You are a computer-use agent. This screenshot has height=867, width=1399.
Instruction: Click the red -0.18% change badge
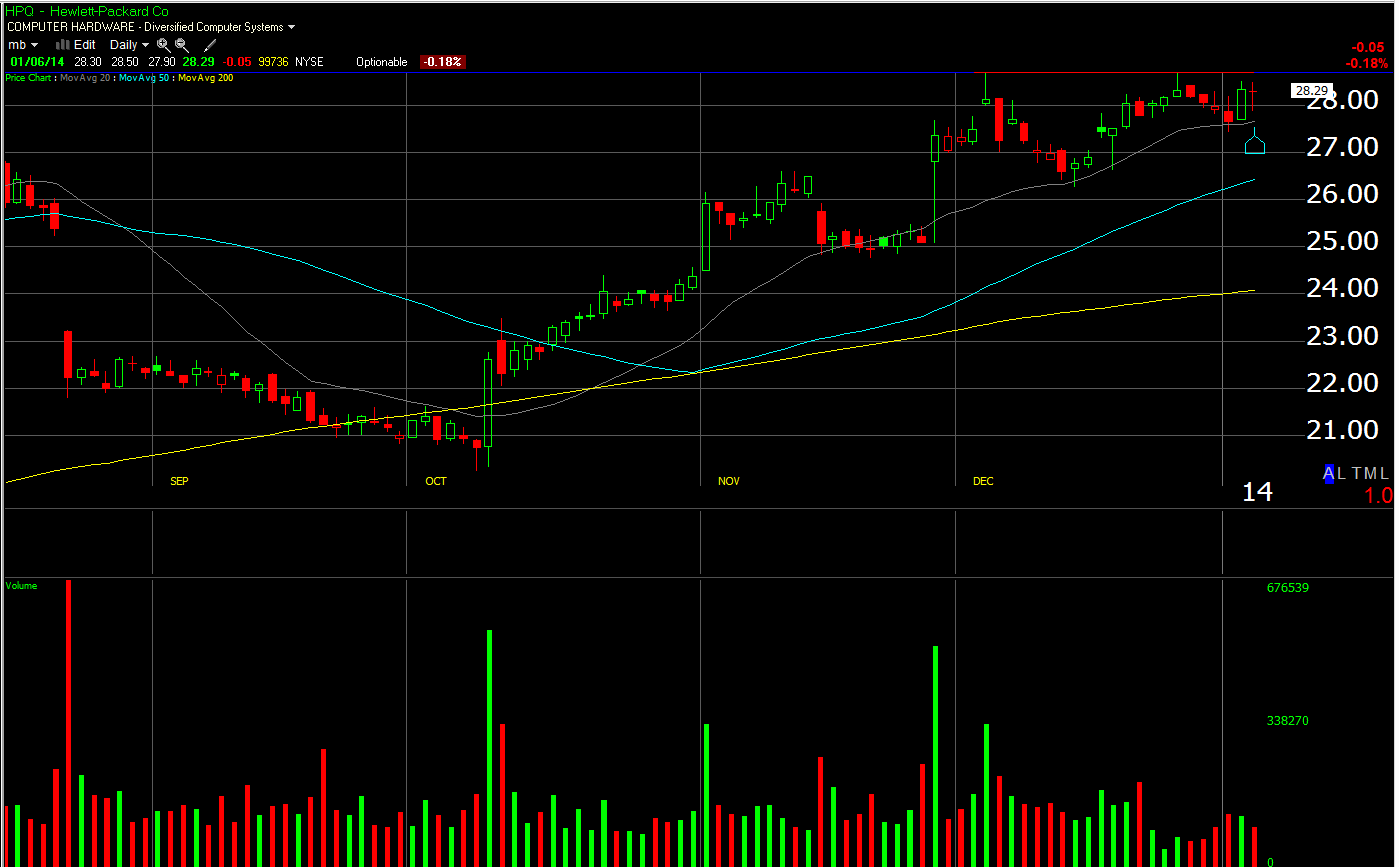442,62
